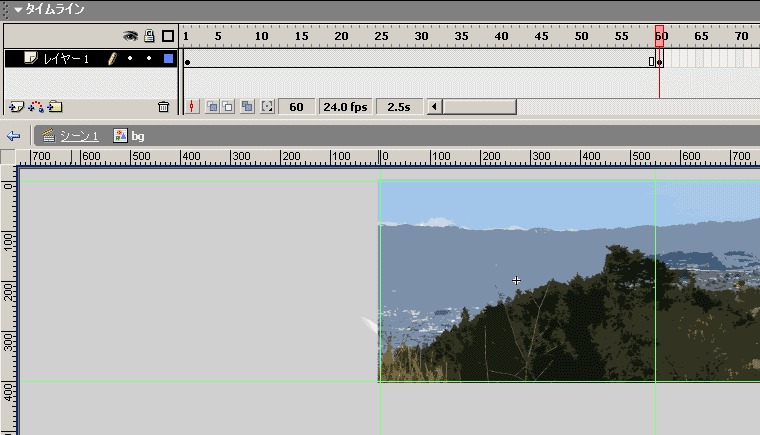
Task: Add a motion guide layer
Action: tap(36, 107)
